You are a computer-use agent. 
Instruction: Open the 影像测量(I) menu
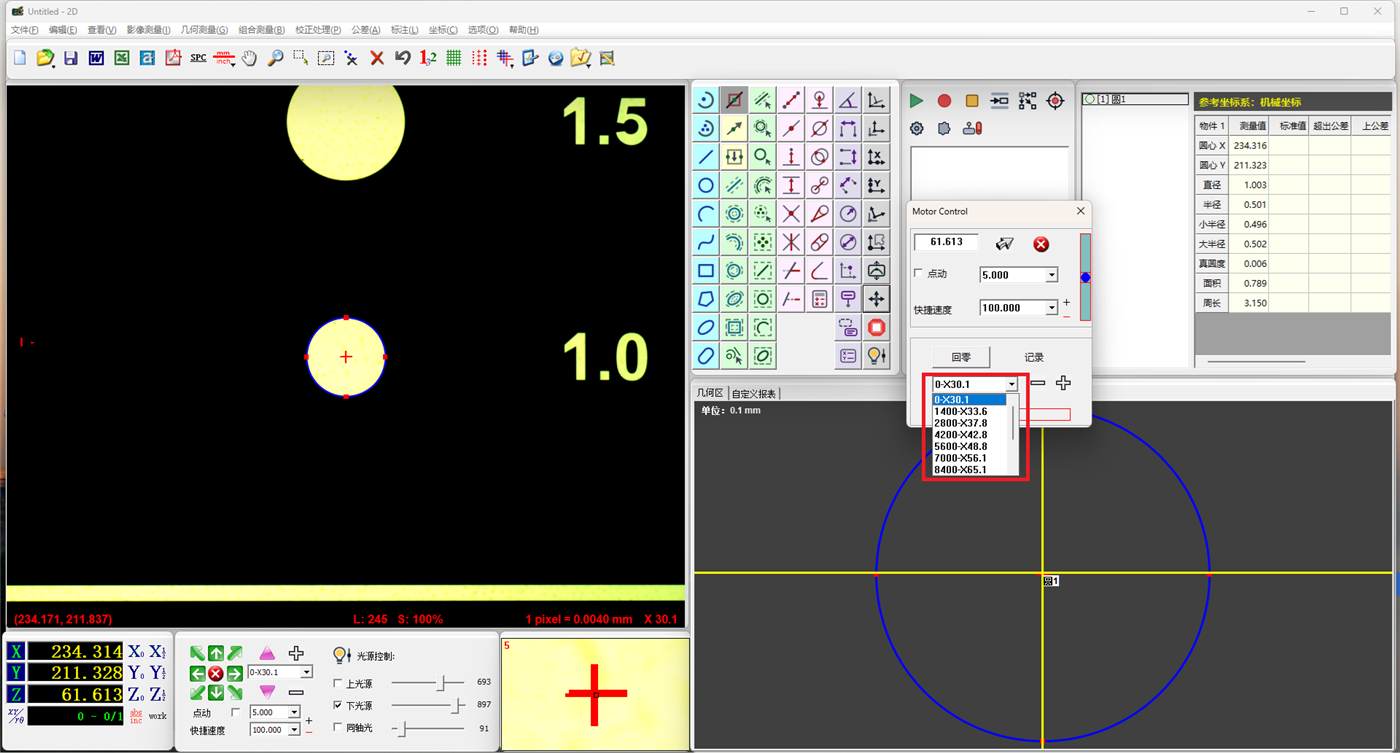[149, 30]
